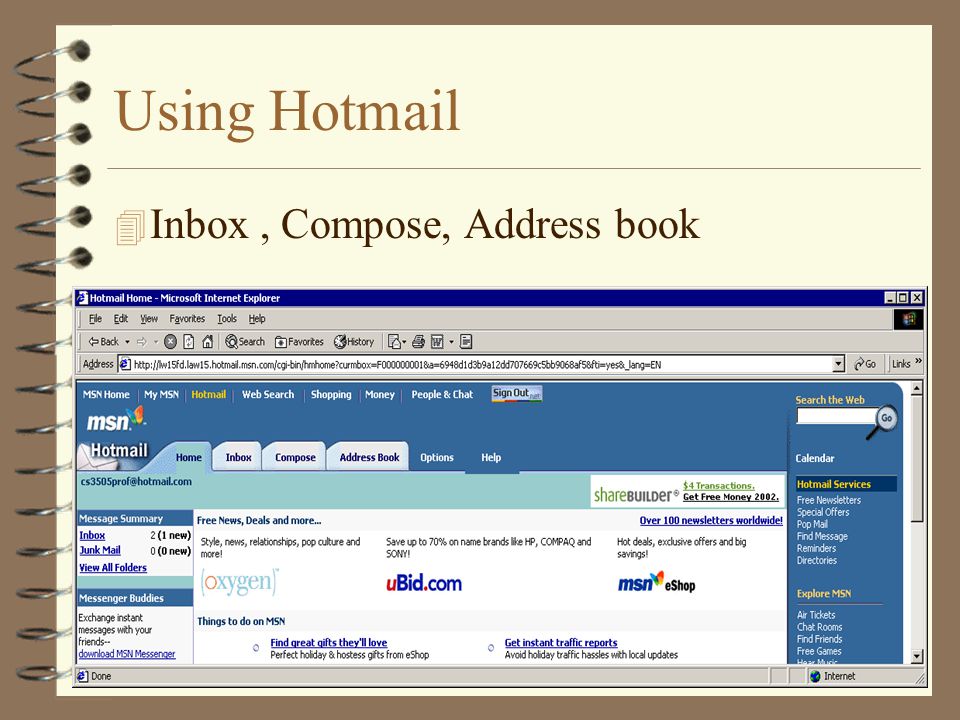Click Find great gifts they'll love link

pos(329,642)
